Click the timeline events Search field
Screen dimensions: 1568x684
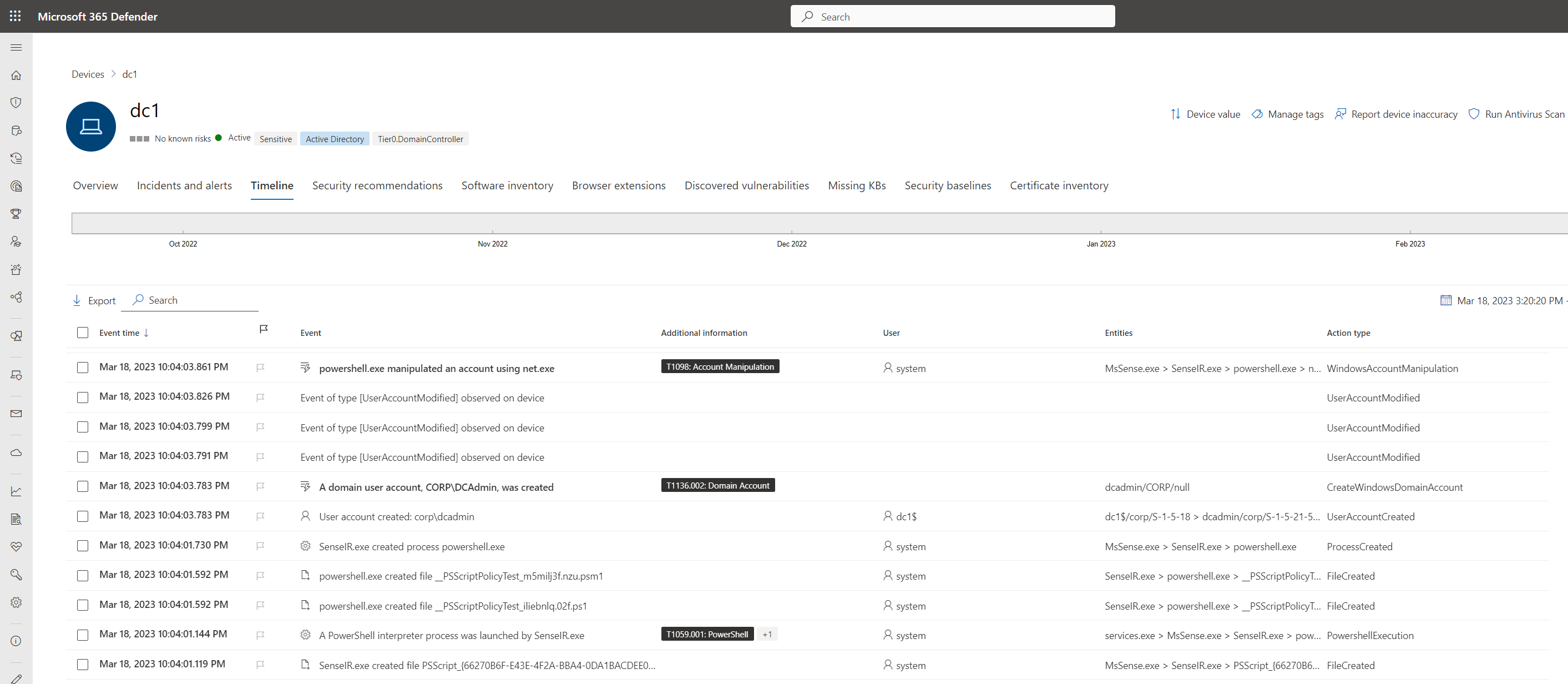190,300
